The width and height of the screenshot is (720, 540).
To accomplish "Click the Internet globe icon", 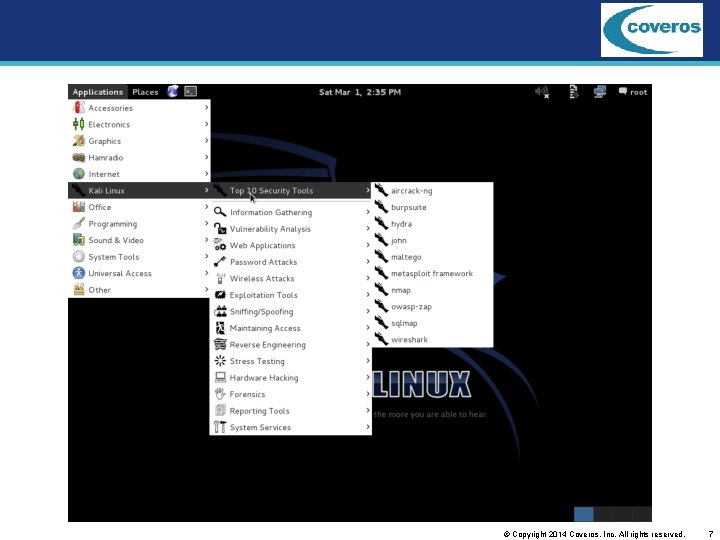I will (79, 174).
